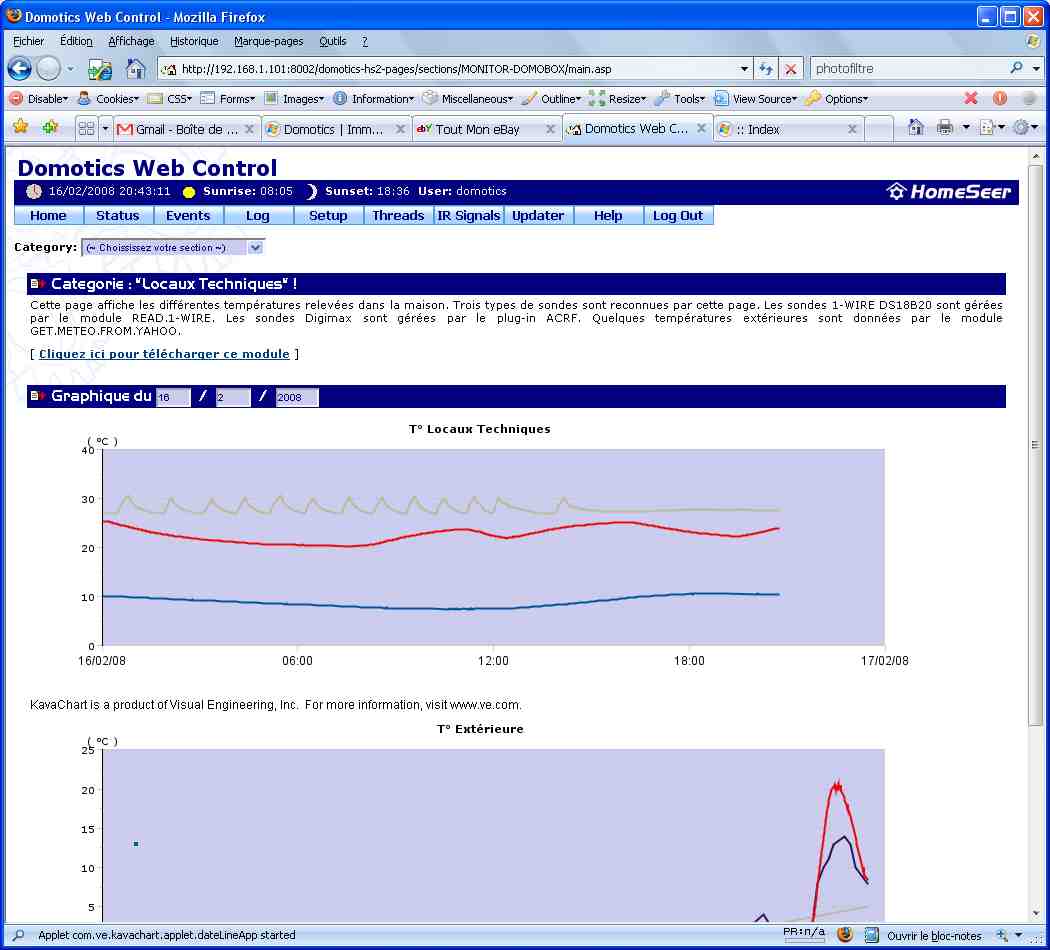Click the yellow star bookmark icon
The image size is (1050, 950).
pyautogui.click(x=21, y=127)
